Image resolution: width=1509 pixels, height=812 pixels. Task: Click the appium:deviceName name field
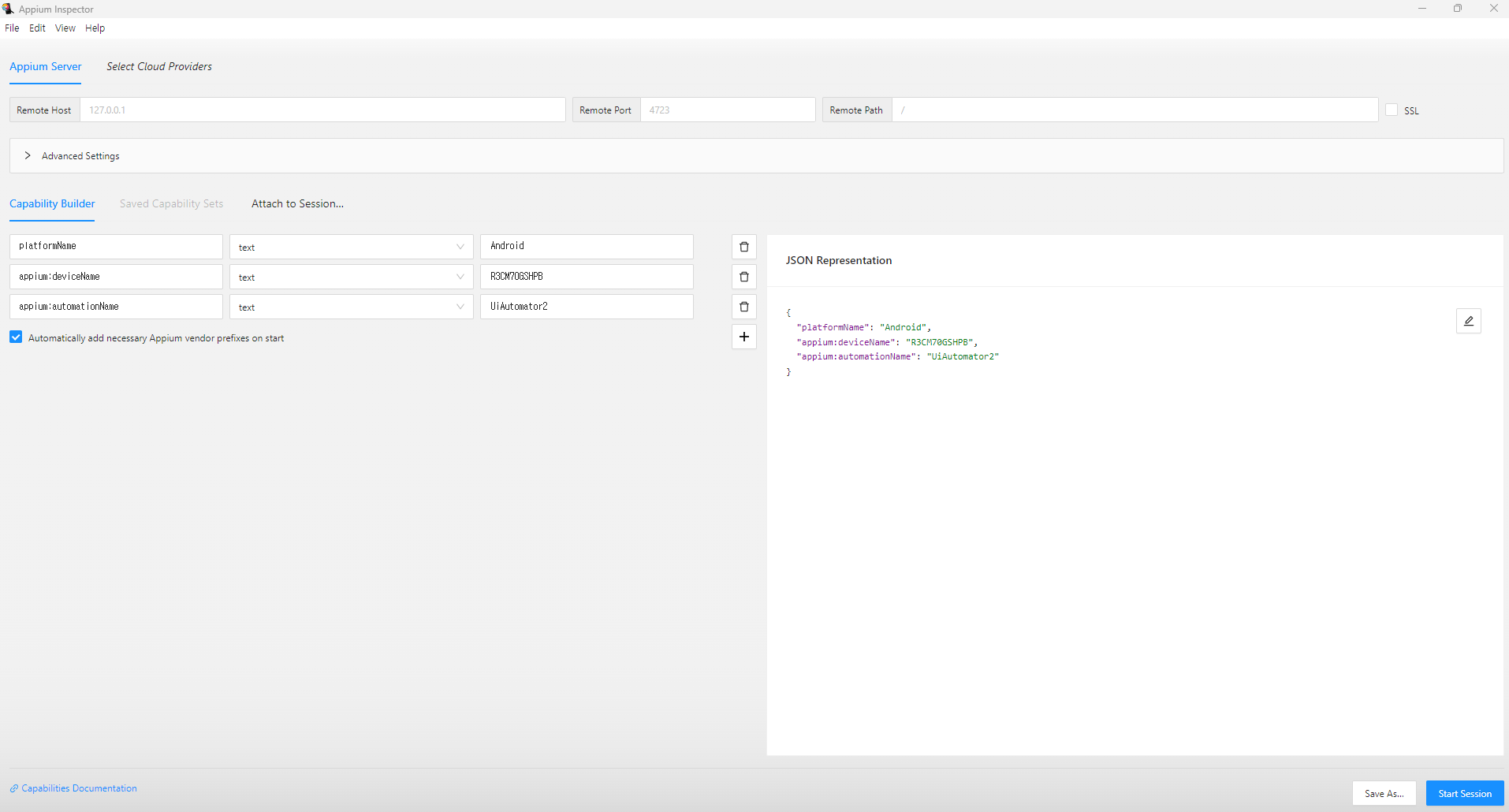pyautogui.click(x=116, y=277)
